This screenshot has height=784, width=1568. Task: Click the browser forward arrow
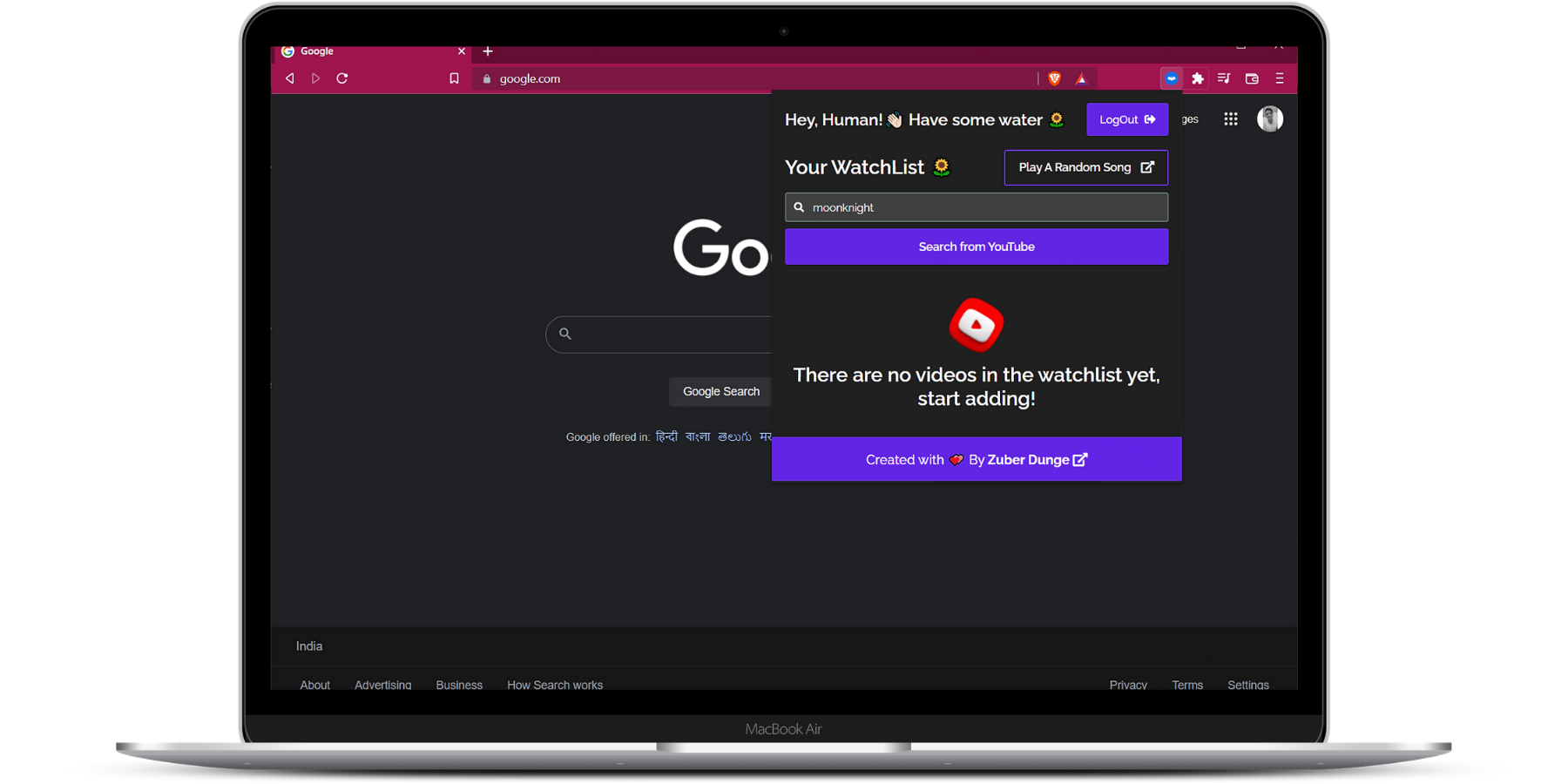point(315,78)
